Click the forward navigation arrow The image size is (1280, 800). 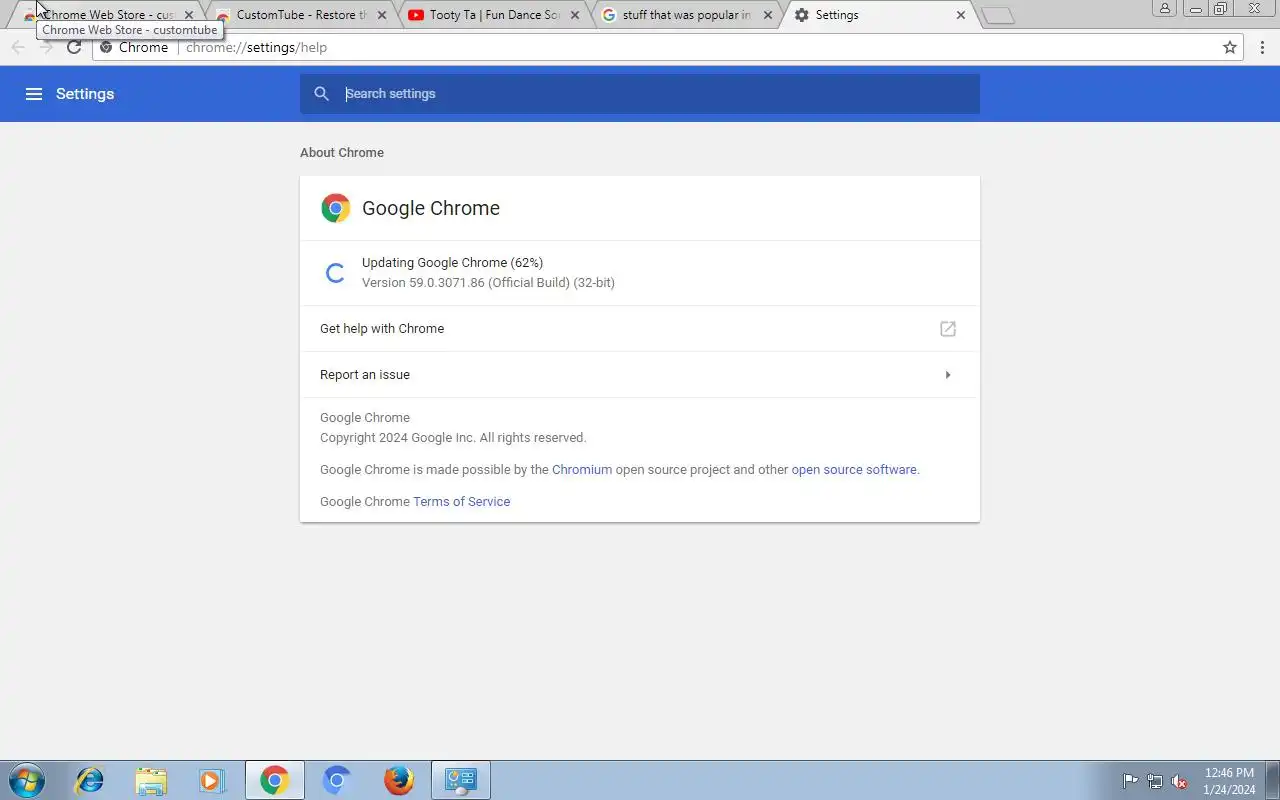pyautogui.click(x=46, y=47)
